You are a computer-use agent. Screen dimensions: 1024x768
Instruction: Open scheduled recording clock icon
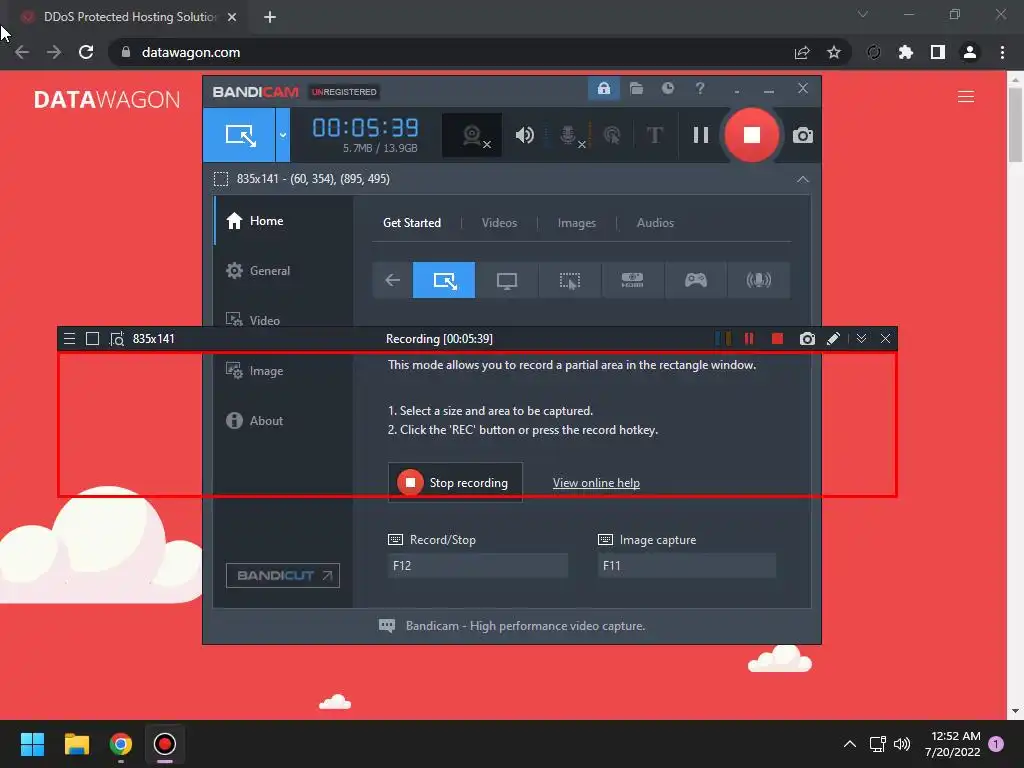667,88
